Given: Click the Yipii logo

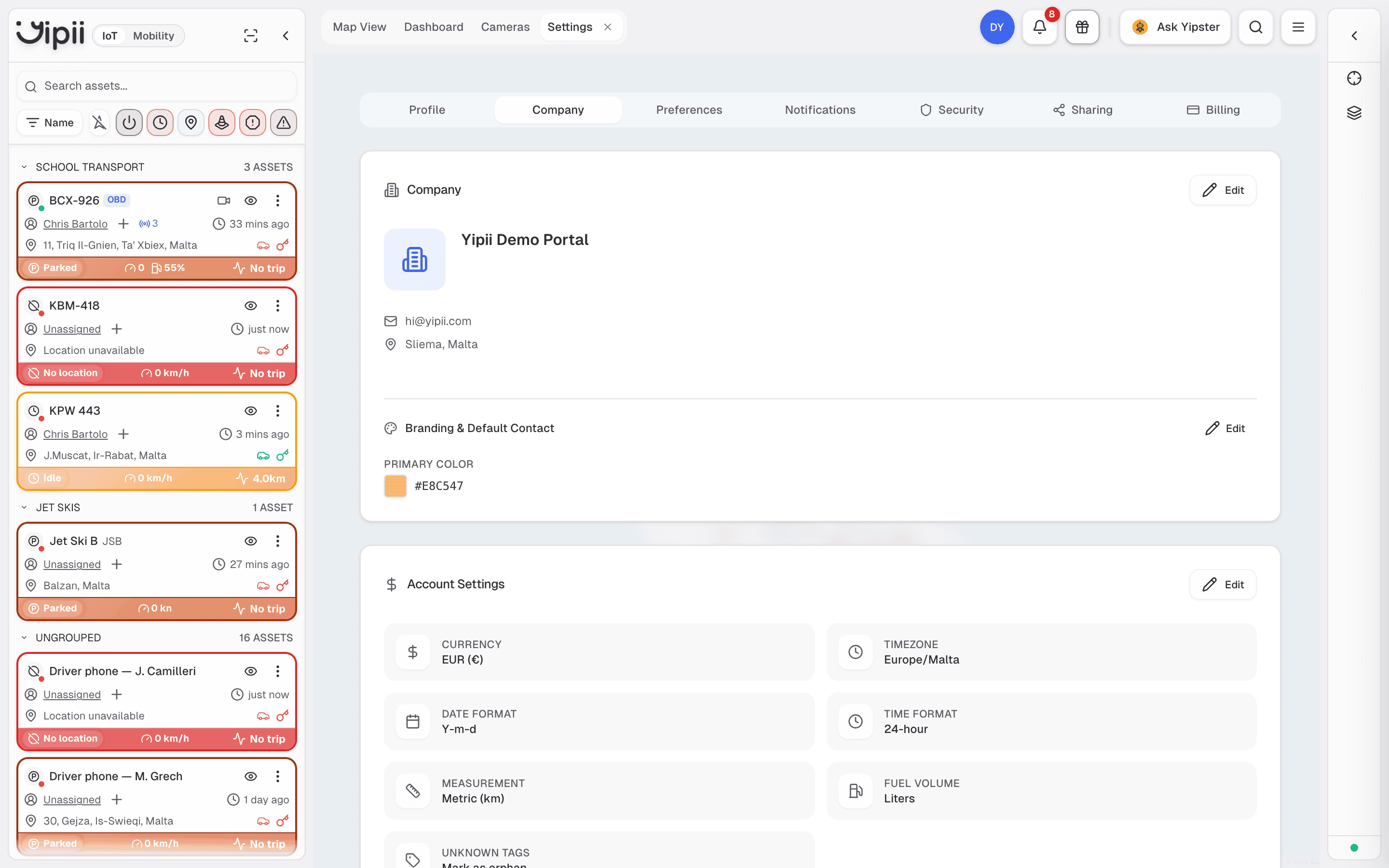Looking at the screenshot, I should click(x=50, y=34).
